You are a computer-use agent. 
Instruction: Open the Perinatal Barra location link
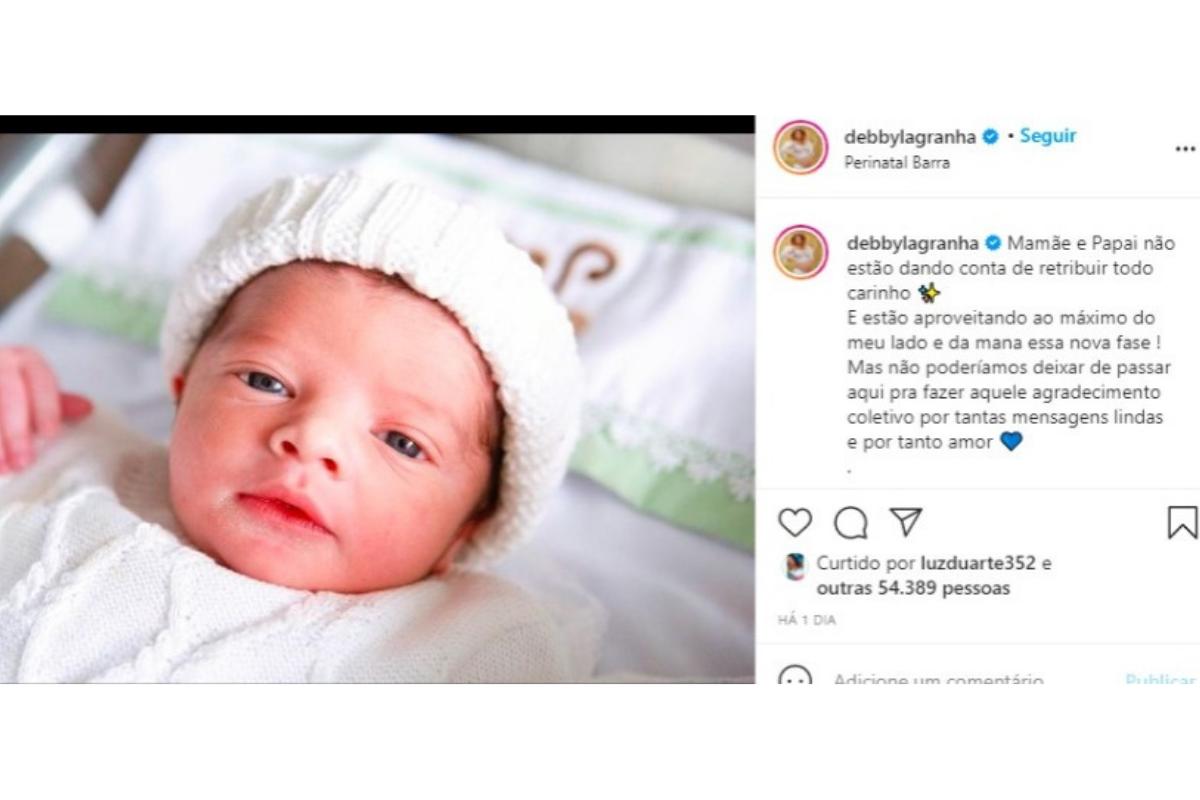897,162
